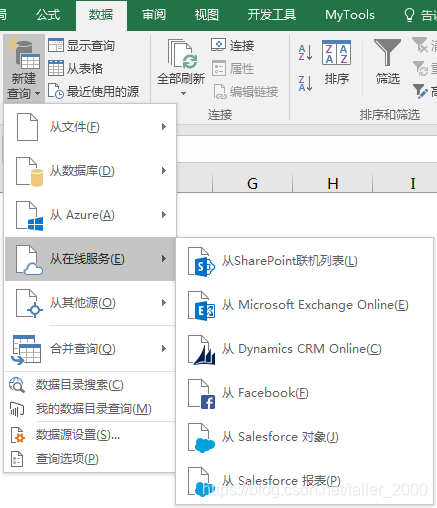Select column H header
Viewport: 437px width, 508px height.
tap(333, 183)
